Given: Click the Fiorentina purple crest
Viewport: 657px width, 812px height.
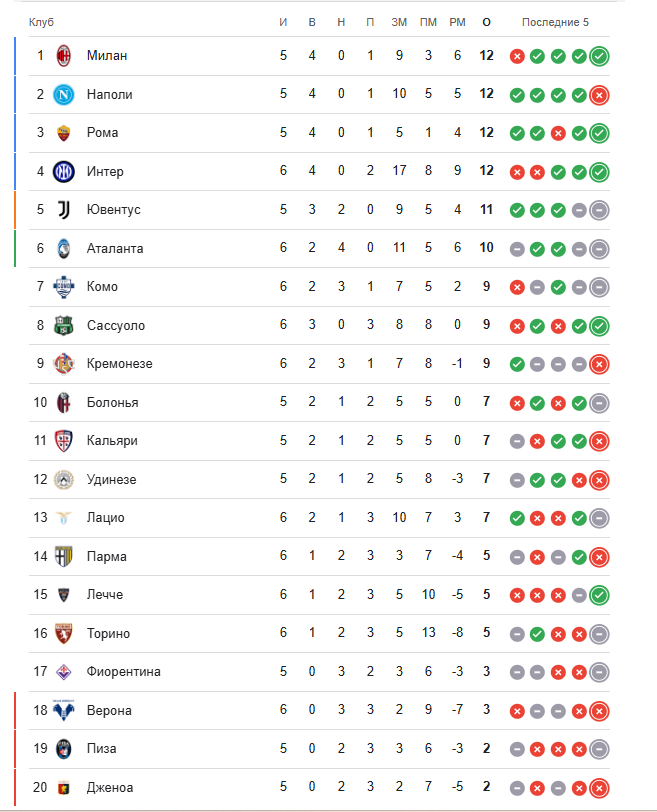Looking at the screenshot, I should coord(65,671).
